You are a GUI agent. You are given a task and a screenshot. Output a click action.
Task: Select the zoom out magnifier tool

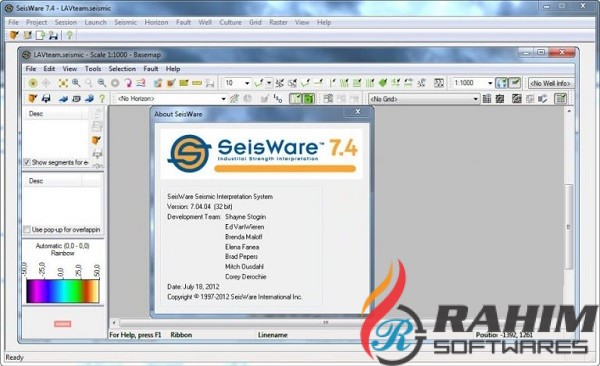pos(101,83)
